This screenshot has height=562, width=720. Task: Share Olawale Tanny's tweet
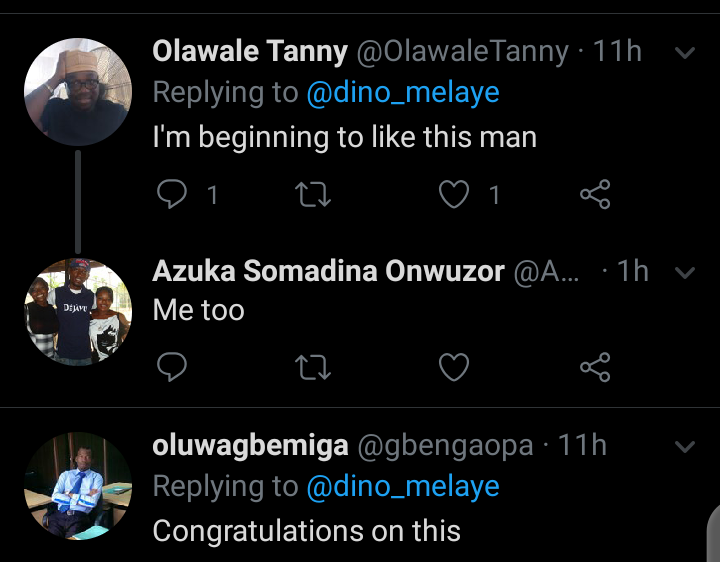click(595, 194)
